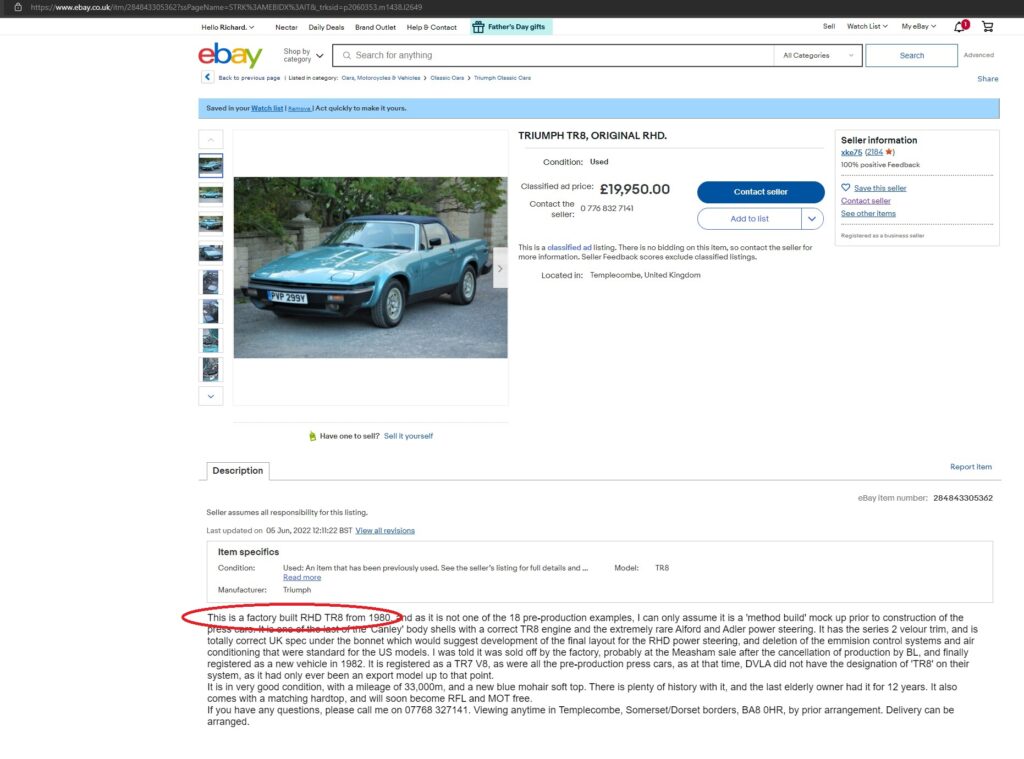Select the Description tab
1024x759 pixels.
[x=238, y=470]
